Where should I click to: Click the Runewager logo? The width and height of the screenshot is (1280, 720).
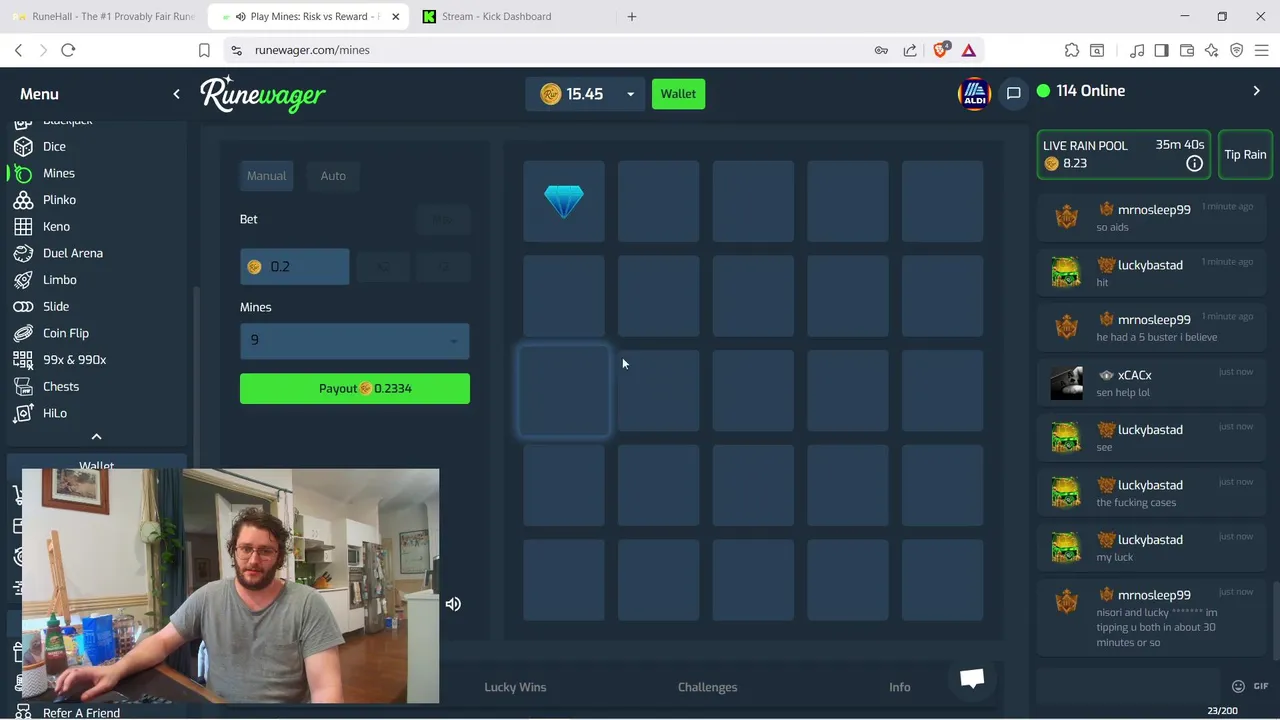point(263,94)
